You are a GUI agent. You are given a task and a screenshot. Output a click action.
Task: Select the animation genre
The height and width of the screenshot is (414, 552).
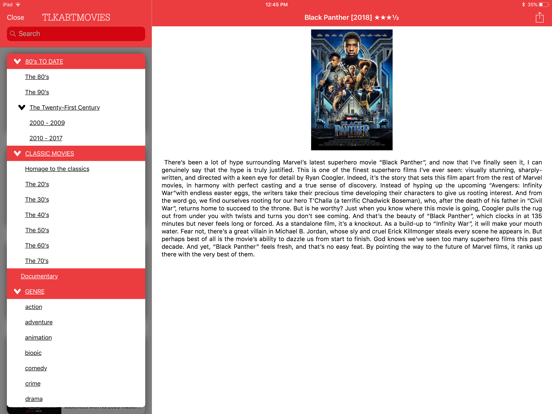[x=38, y=338]
